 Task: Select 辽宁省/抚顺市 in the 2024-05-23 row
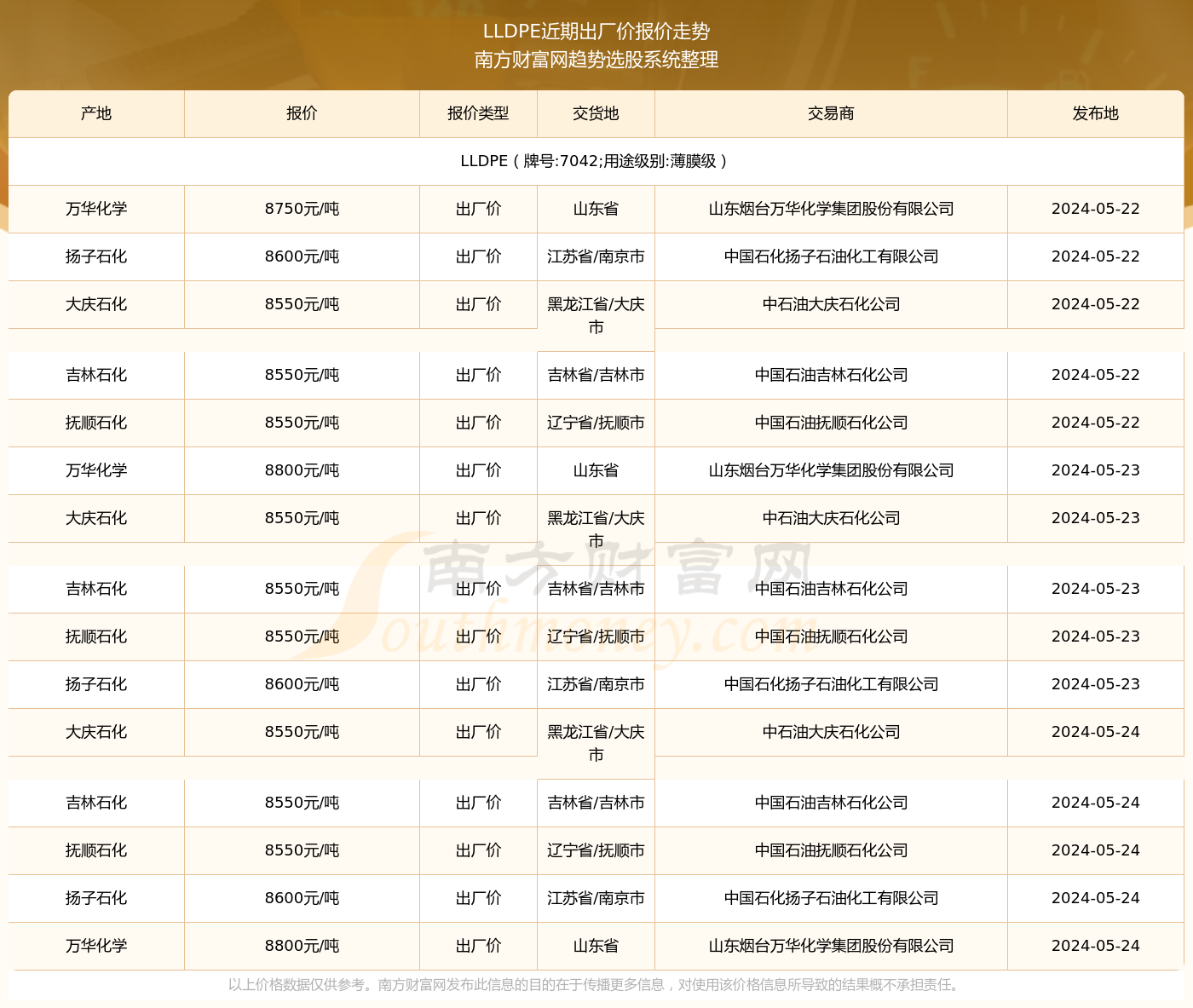596,636
